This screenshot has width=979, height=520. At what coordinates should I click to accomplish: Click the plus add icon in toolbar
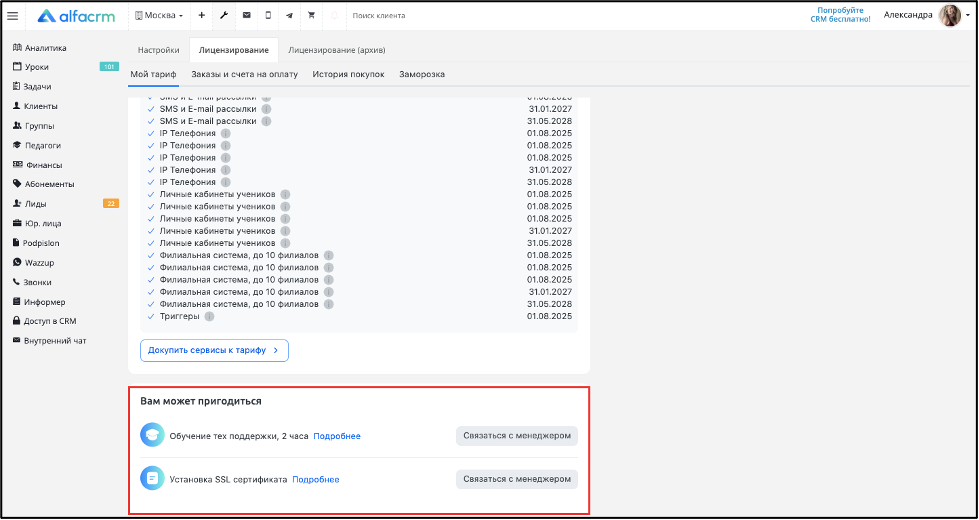pyautogui.click(x=201, y=15)
